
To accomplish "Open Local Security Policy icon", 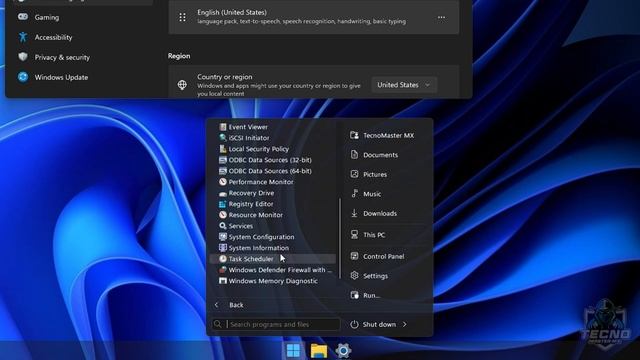I will (222, 149).
